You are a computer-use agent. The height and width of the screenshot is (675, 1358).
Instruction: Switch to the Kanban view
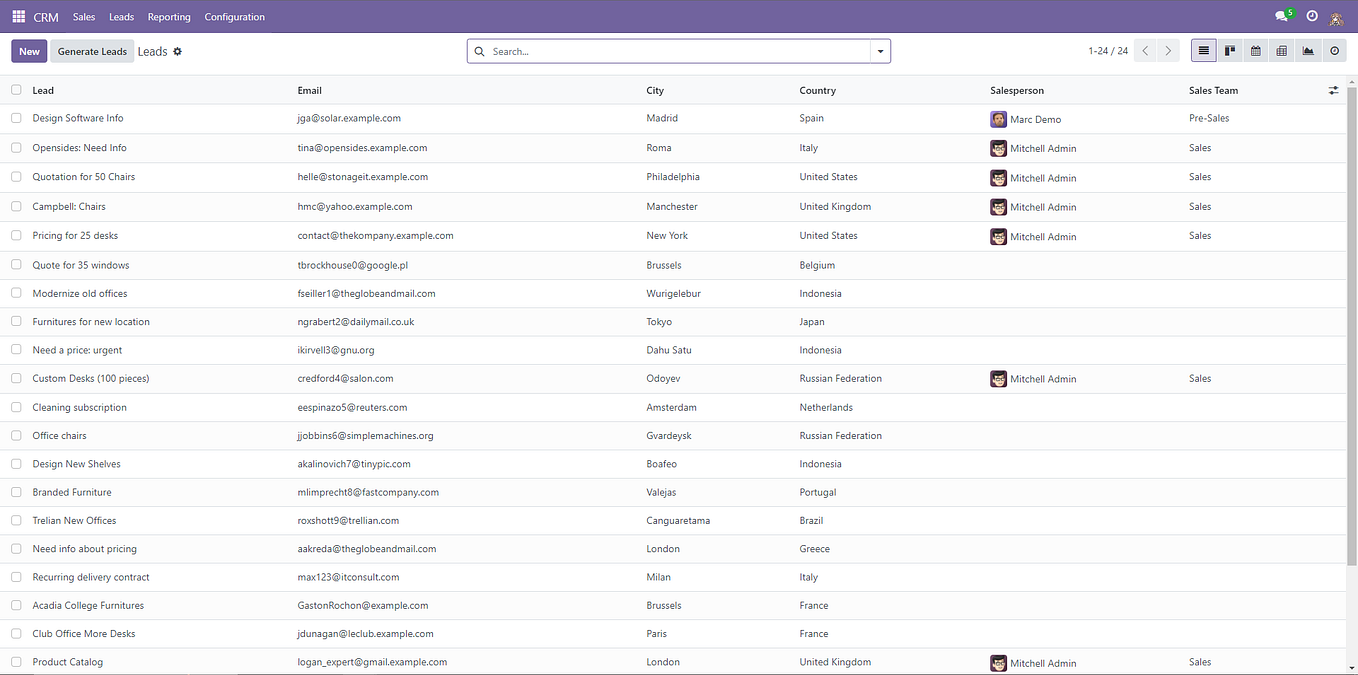pyautogui.click(x=1229, y=50)
